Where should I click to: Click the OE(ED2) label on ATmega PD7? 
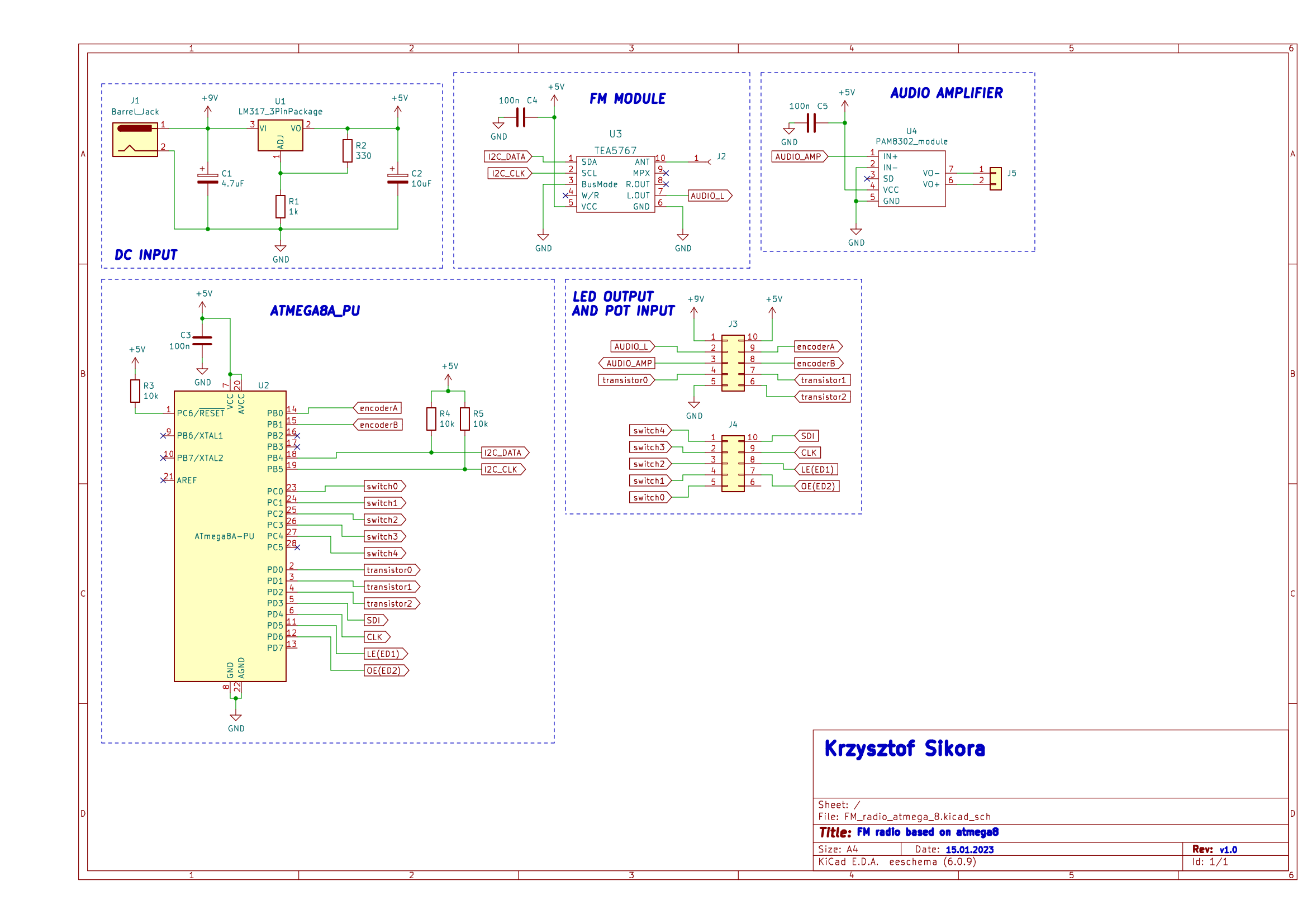pyautogui.click(x=387, y=671)
